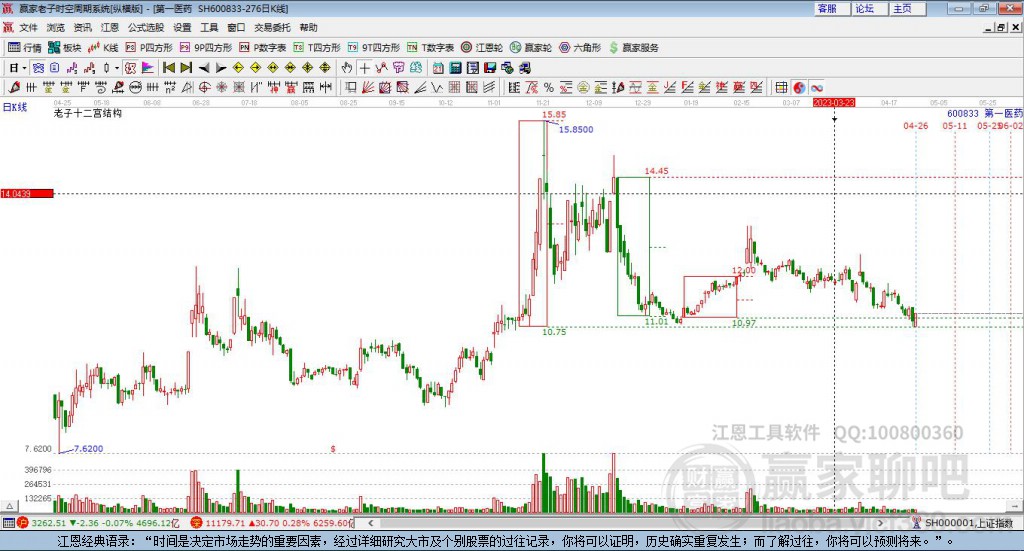Select the %-lines percent retracement icon
The height and width of the screenshot is (551, 1024).
(566, 87)
